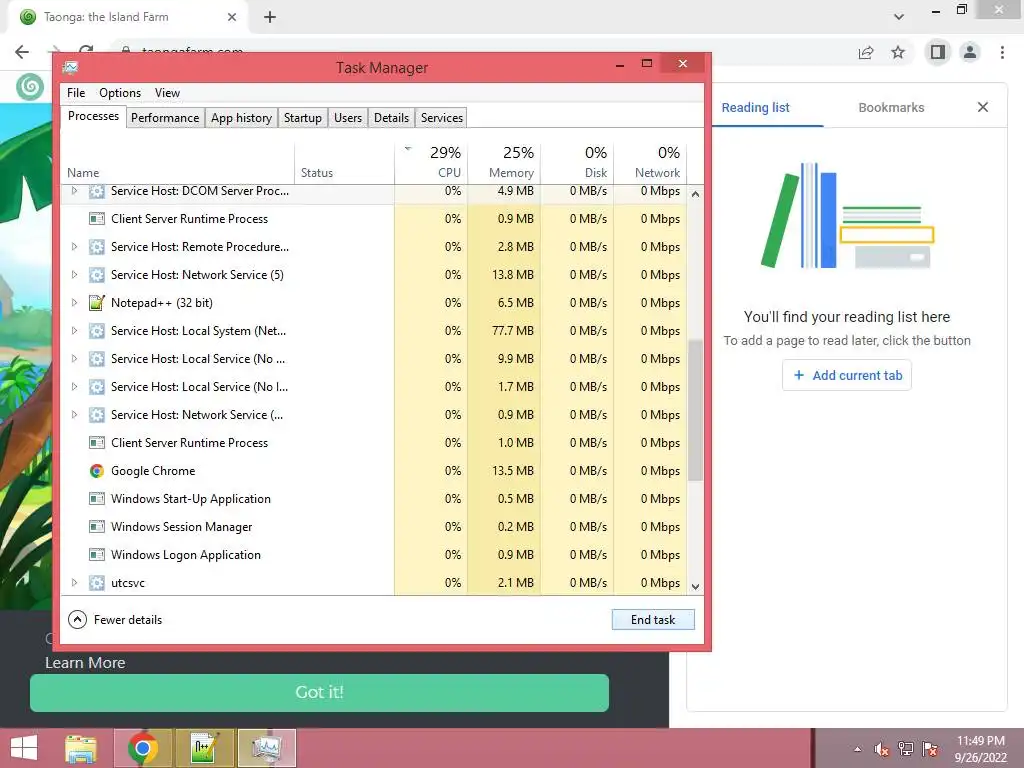1024x768 pixels.
Task: Expand Service Host: Local Service with 1.7 MB
Action: click(74, 387)
